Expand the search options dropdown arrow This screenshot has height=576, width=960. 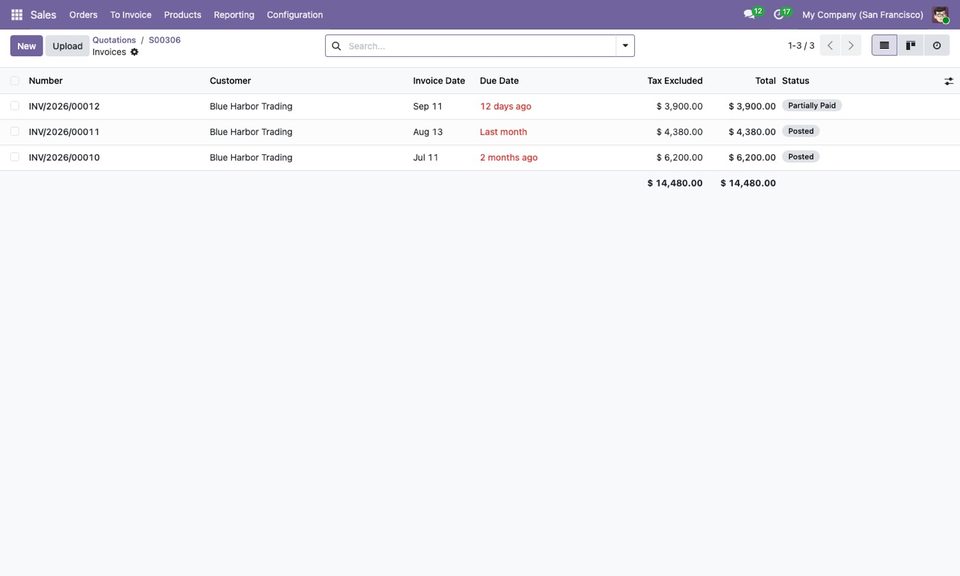625,46
